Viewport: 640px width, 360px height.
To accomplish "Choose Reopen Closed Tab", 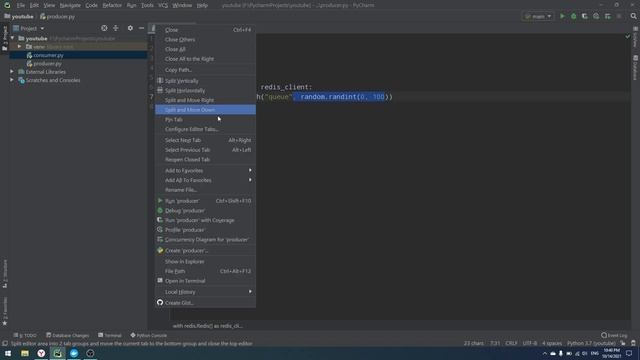I will pyautogui.click(x=205, y=160).
